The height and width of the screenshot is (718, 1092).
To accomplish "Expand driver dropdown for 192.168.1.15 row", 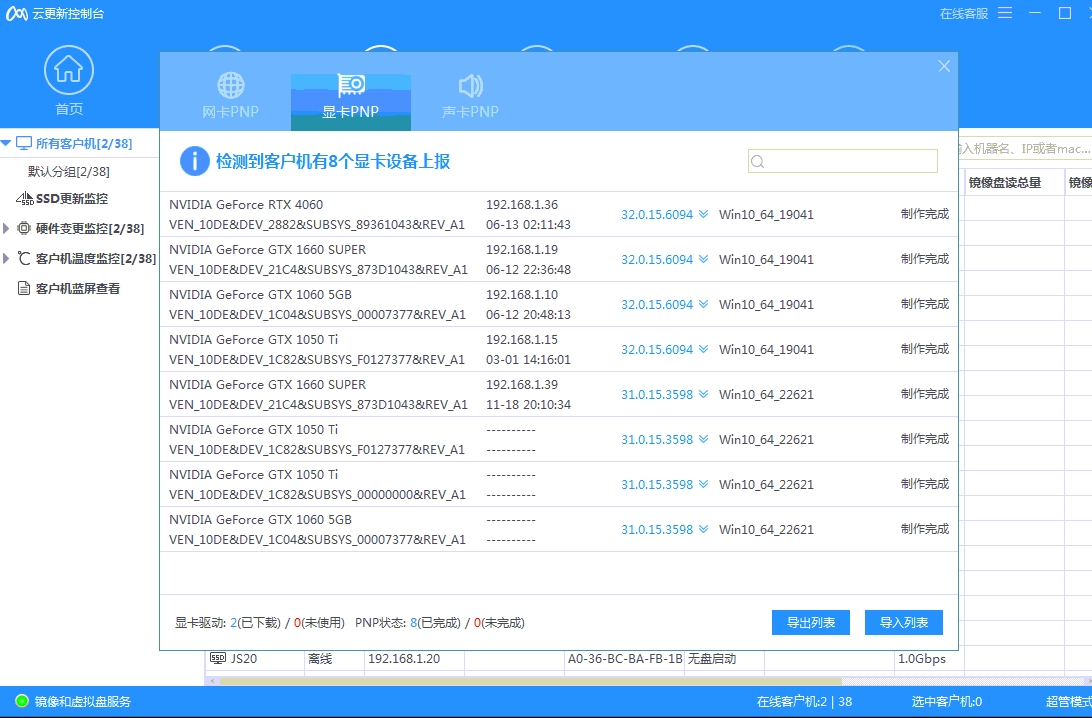I will pos(703,349).
